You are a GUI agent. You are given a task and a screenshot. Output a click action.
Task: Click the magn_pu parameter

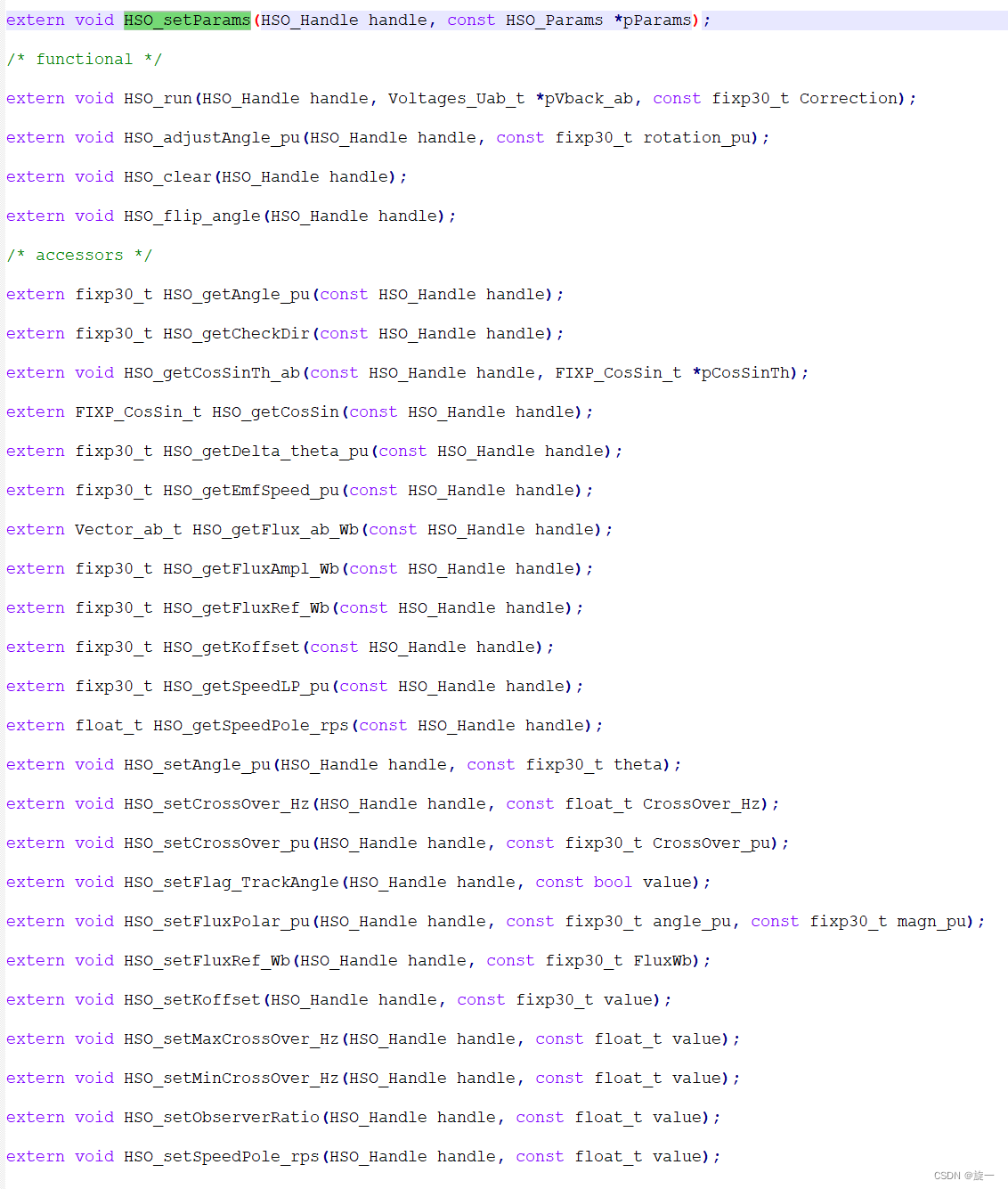(x=931, y=921)
